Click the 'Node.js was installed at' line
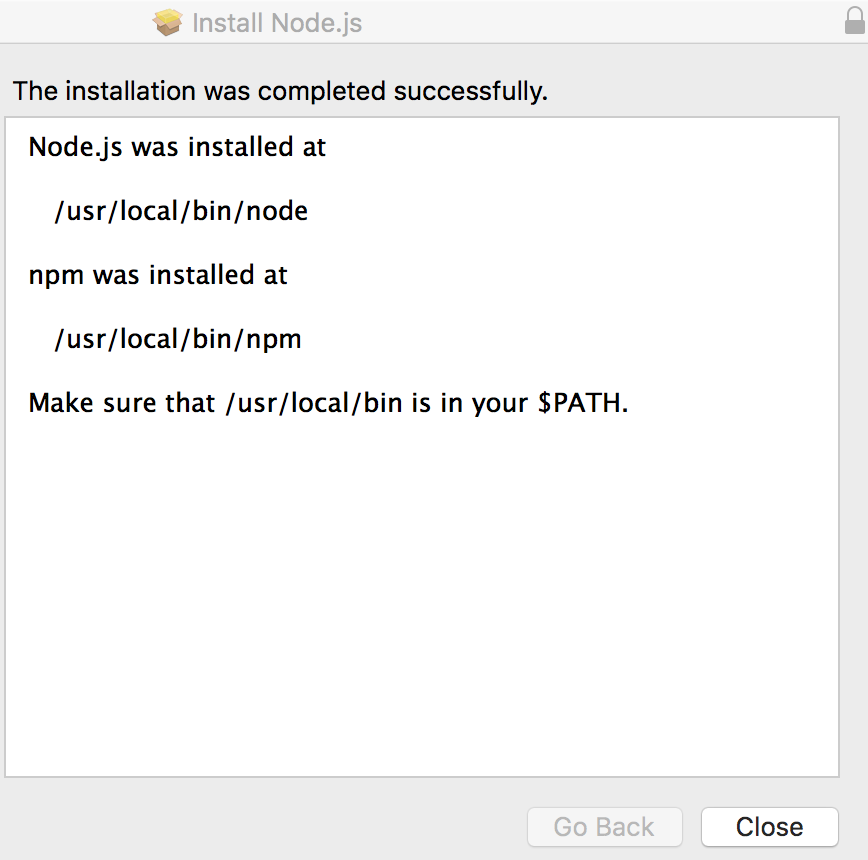The image size is (868, 860). (177, 148)
